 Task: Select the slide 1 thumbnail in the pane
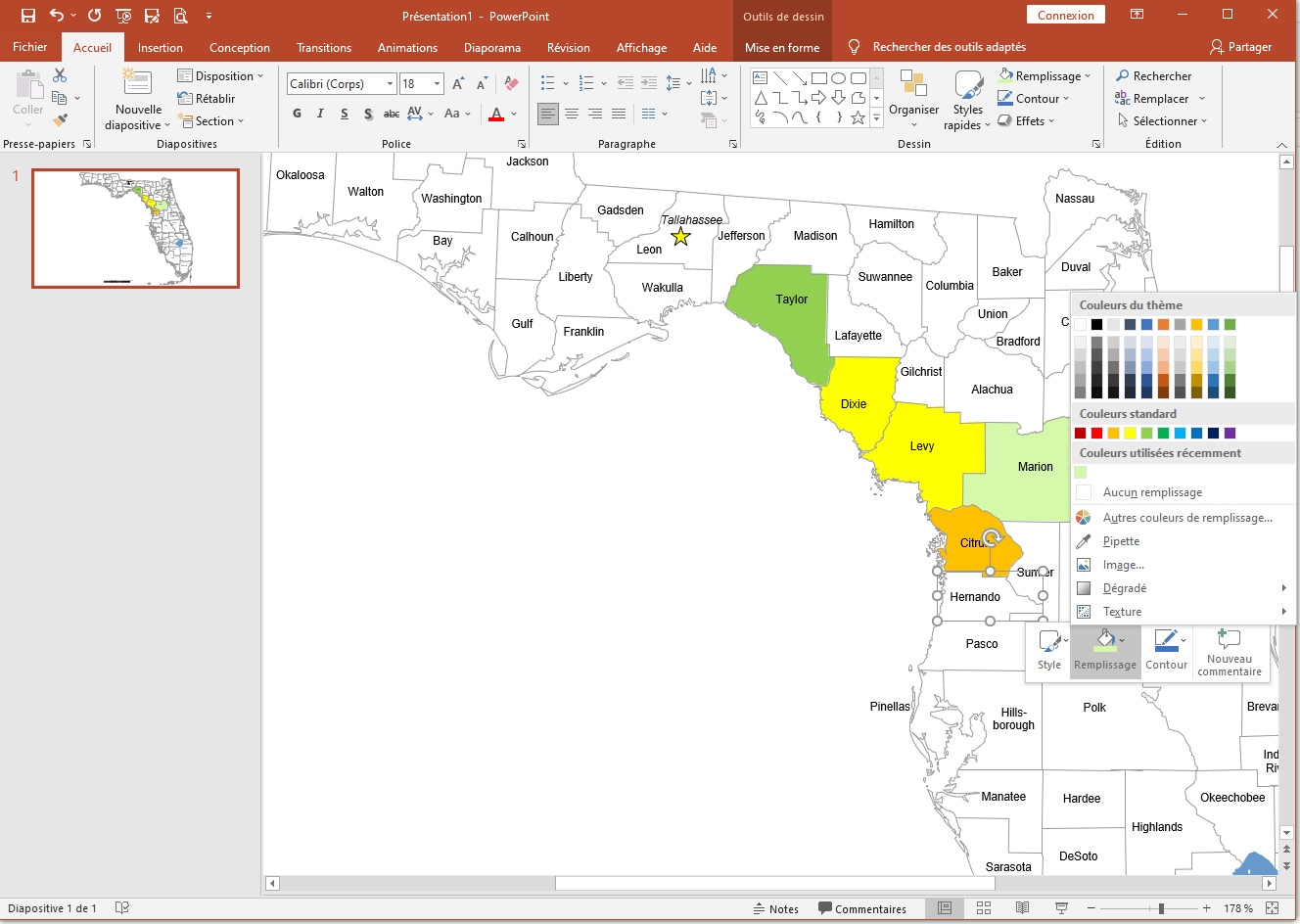pyautogui.click(x=135, y=228)
